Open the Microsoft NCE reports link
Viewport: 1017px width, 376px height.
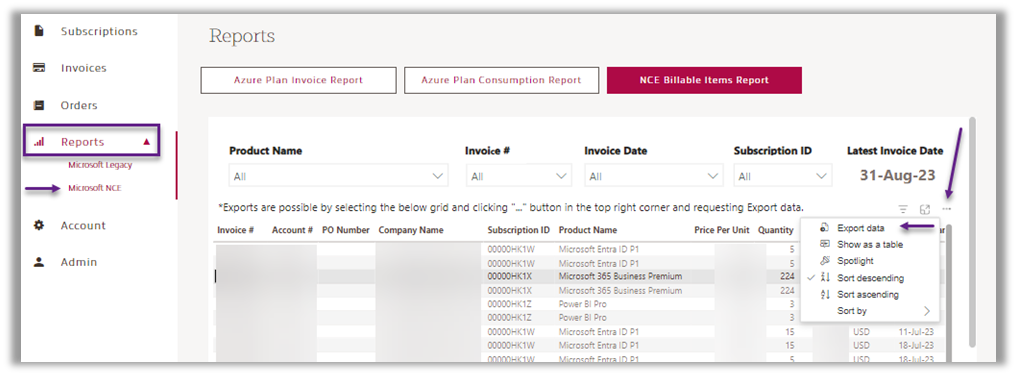coord(95,188)
